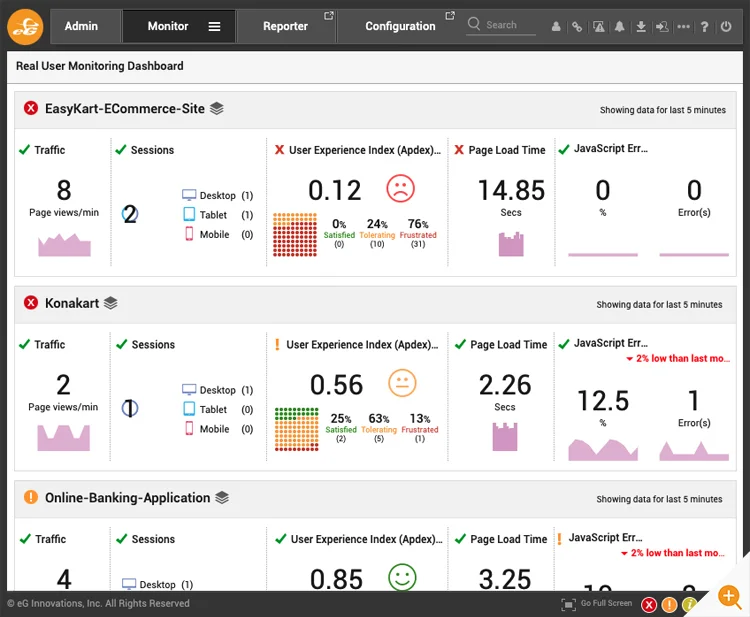Image resolution: width=750 pixels, height=617 pixels.
Task: Click the layers icon beside EasyKart-ECommerce-Site
Action: 217,109
